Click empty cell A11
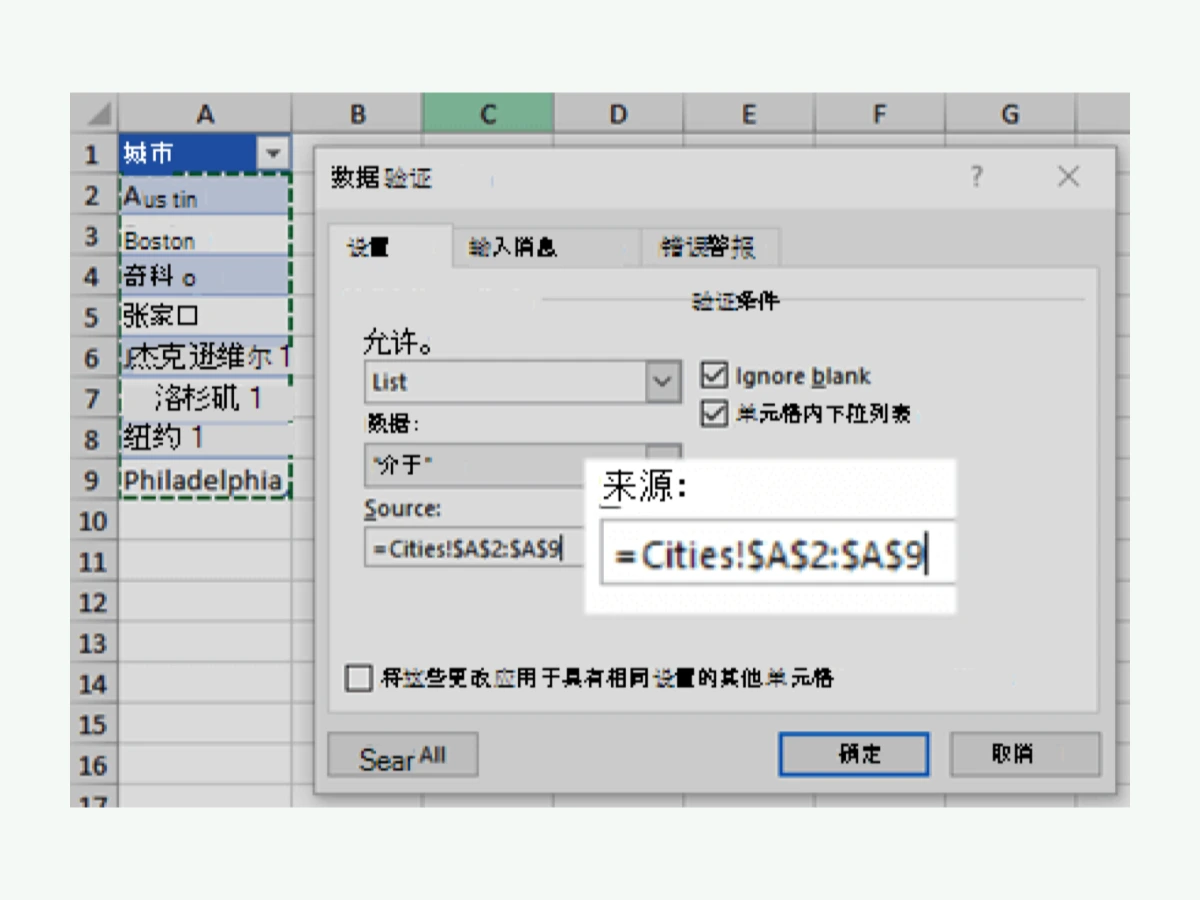 click(x=205, y=561)
